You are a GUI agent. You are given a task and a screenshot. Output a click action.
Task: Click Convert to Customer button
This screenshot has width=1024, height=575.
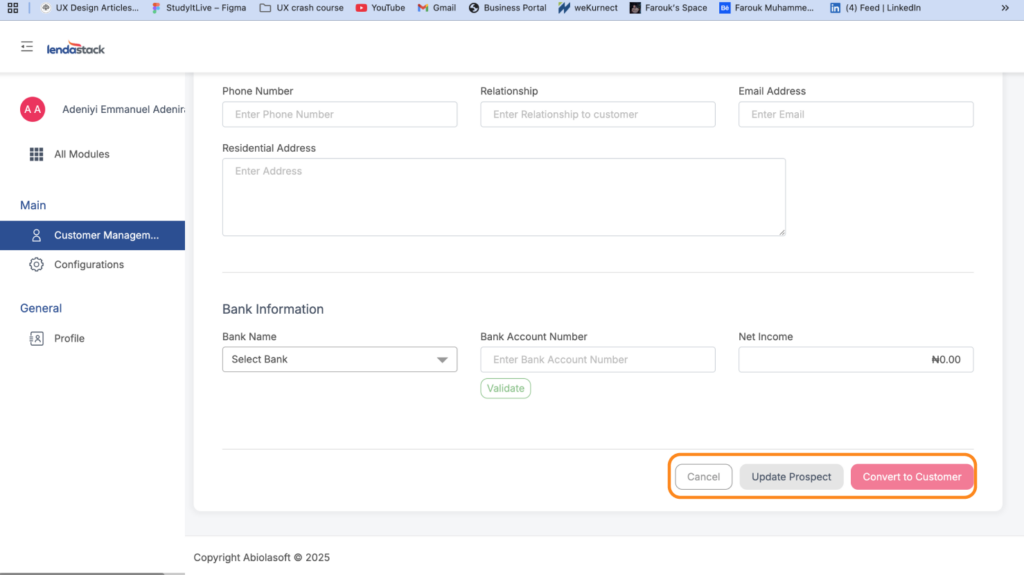(x=911, y=477)
